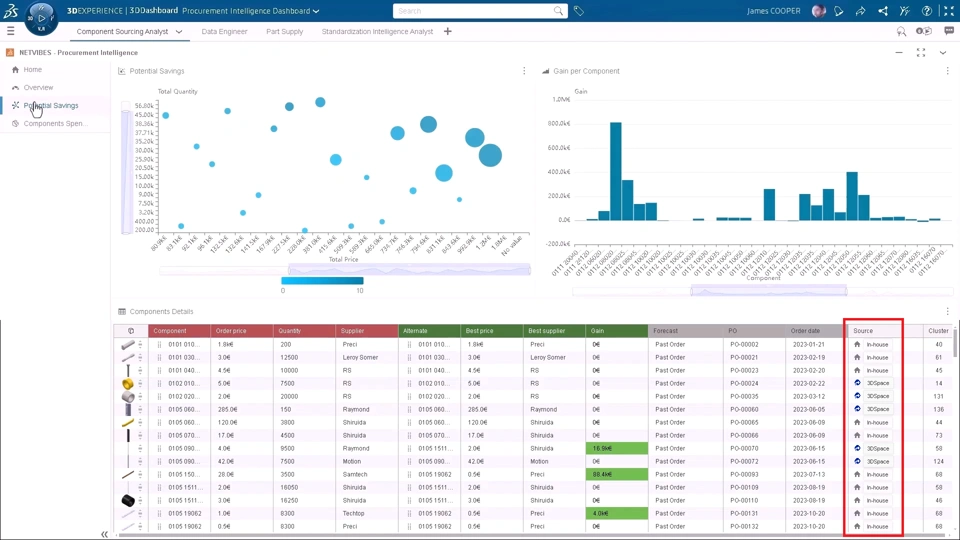Open row menu for PO-00002

140,345
